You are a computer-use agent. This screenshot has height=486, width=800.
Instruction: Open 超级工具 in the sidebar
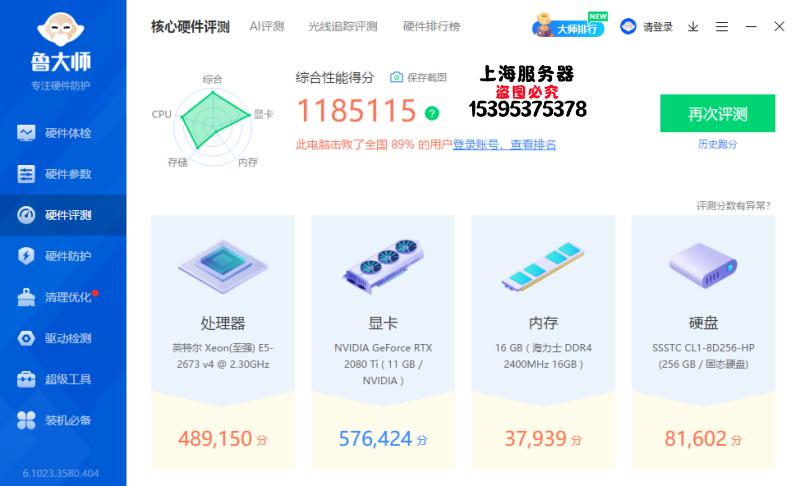pos(63,379)
